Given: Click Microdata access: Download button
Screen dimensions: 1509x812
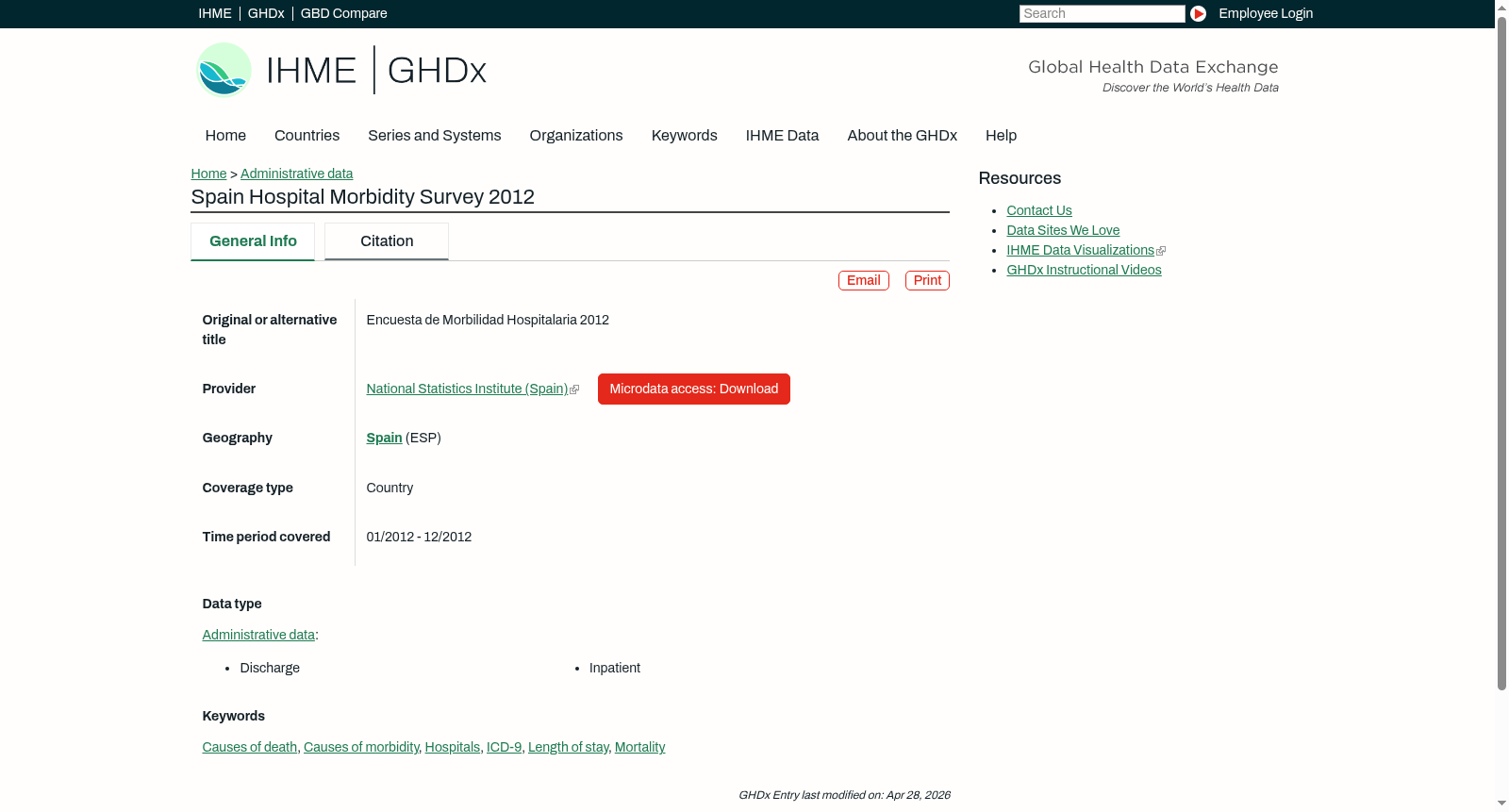Looking at the screenshot, I should tap(693, 389).
